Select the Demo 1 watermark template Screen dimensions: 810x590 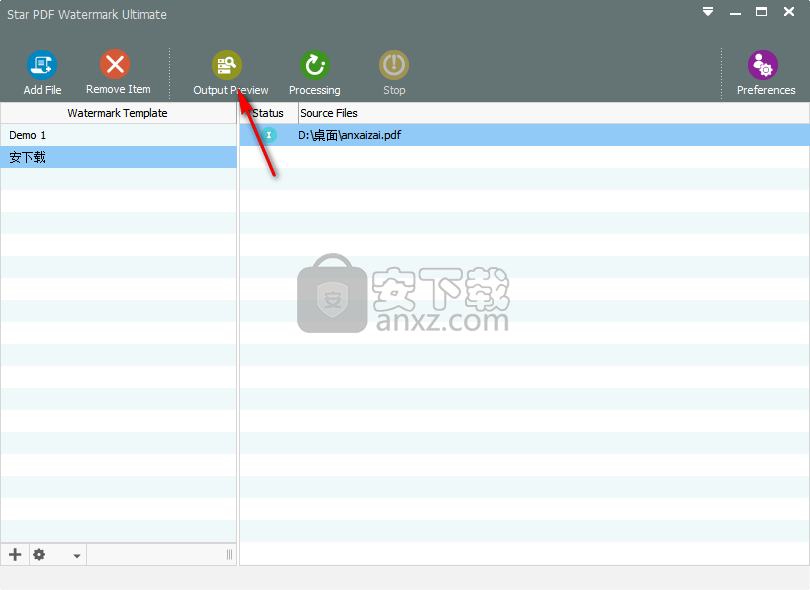(x=118, y=135)
